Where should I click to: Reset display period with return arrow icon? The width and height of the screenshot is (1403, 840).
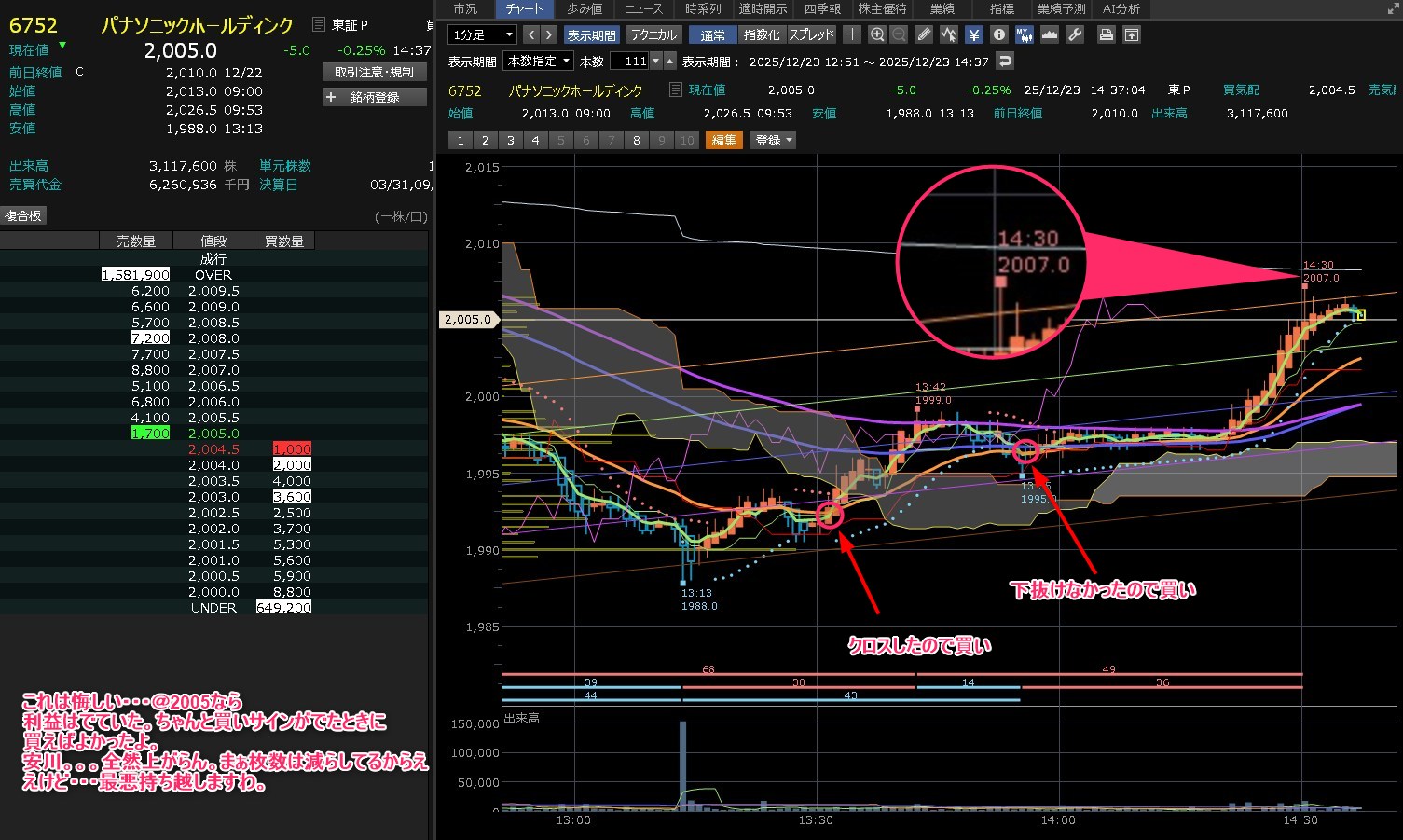1004,62
